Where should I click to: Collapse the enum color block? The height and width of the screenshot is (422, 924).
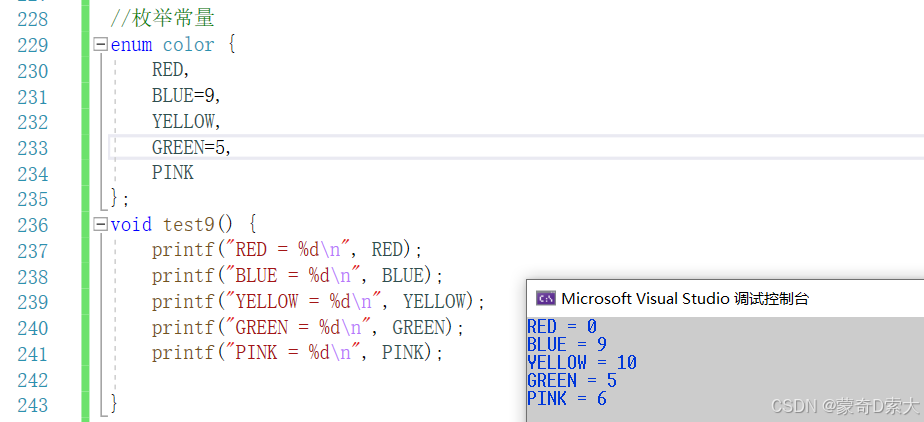101,45
